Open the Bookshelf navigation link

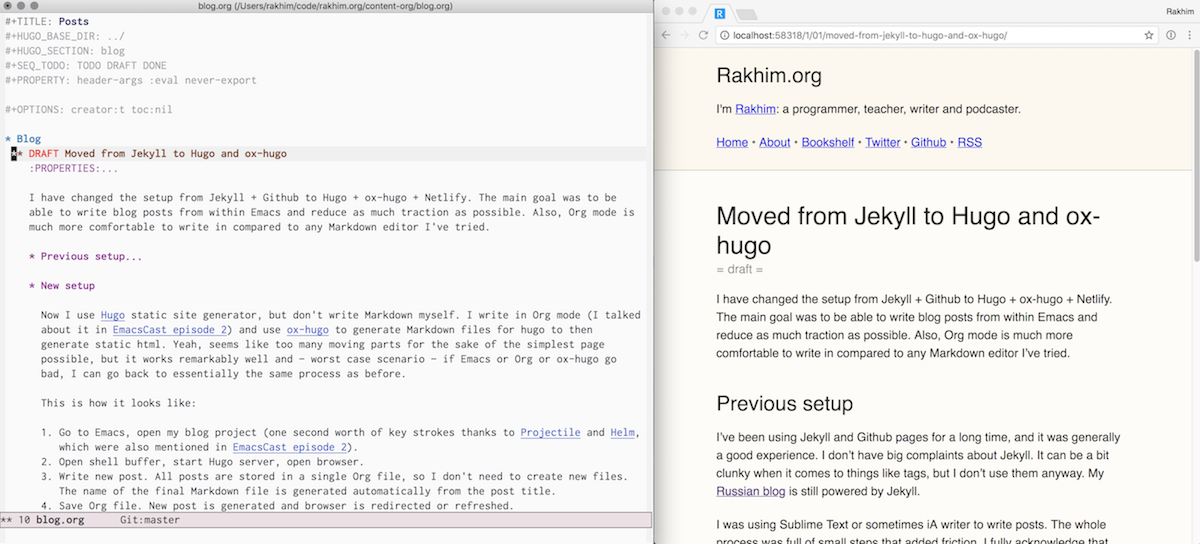[828, 142]
